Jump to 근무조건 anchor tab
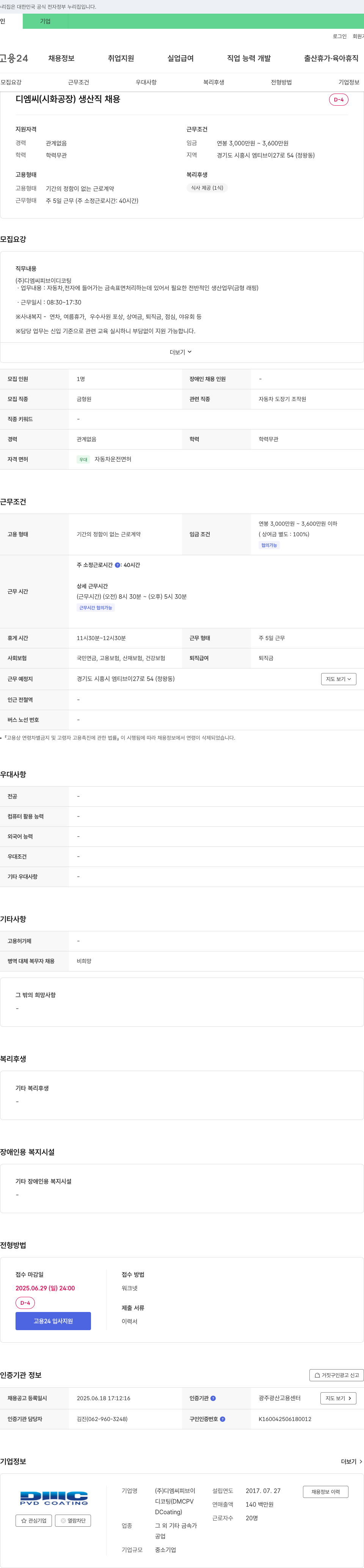The width and height of the screenshot is (364, 1568). pos(78,82)
